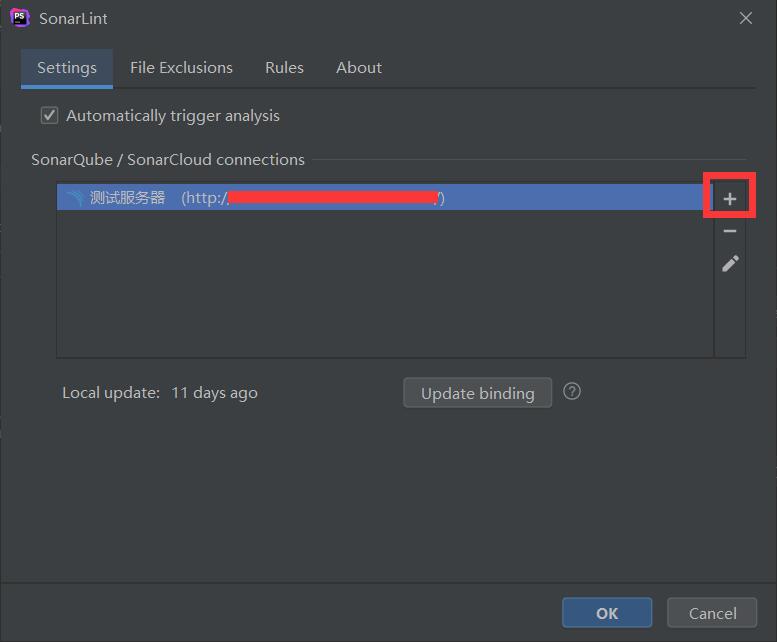This screenshot has width=777, height=642.
Task: Add a new SonarQube connection with plus icon
Action: pos(729,199)
